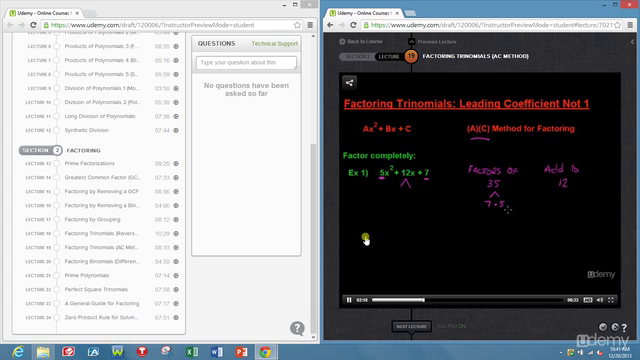Click icon right of Zero Product Rule row
Image resolution: width=640 pixels, height=360 pixels.
176,318
